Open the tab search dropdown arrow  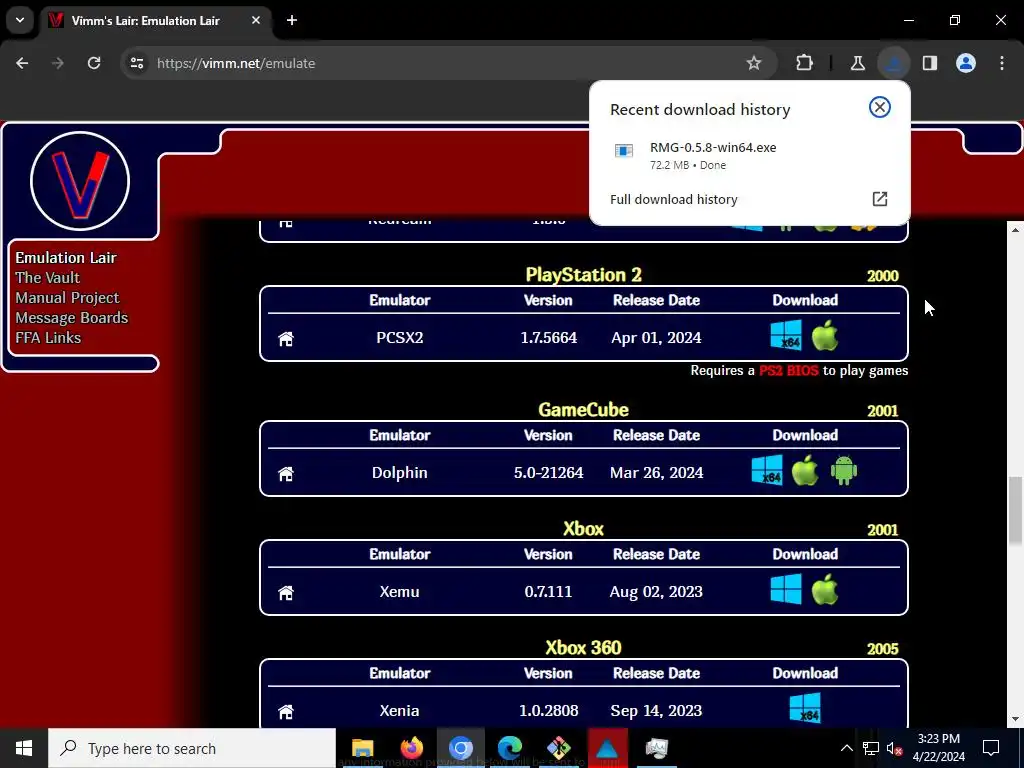click(x=20, y=20)
